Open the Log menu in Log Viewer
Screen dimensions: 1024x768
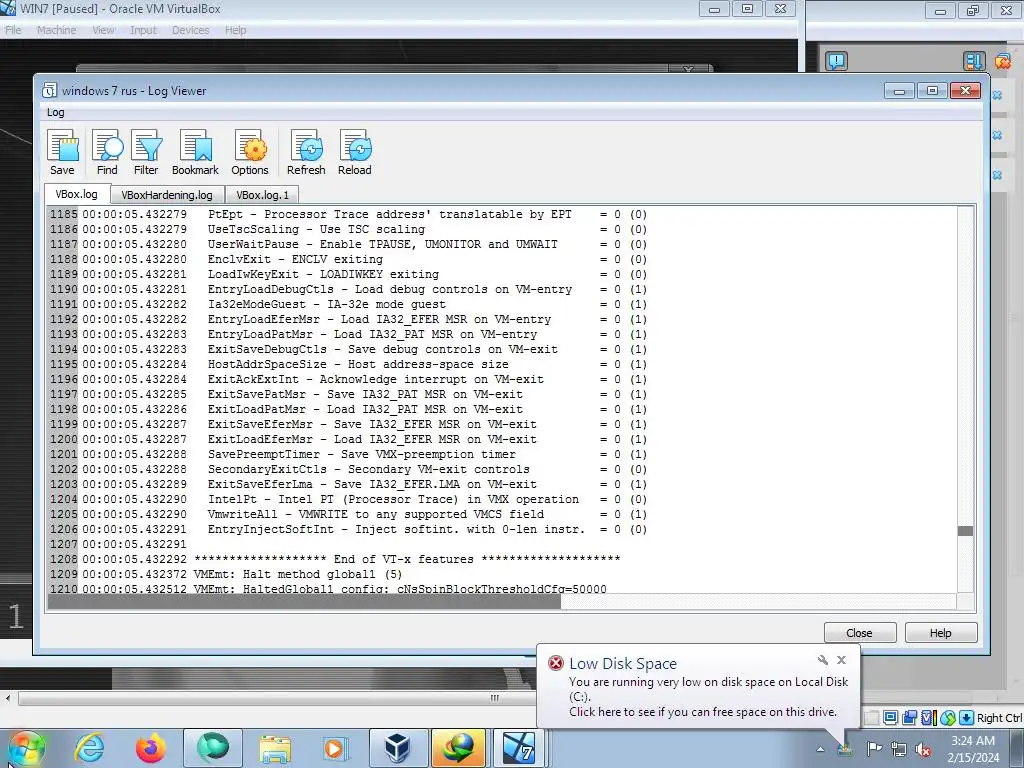tap(56, 112)
